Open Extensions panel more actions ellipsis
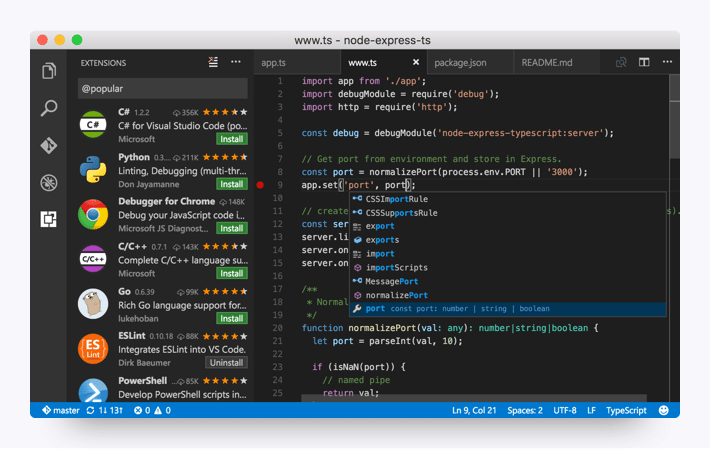Image resolution: width=710 pixels, height=450 pixels. tap(236, 62)
